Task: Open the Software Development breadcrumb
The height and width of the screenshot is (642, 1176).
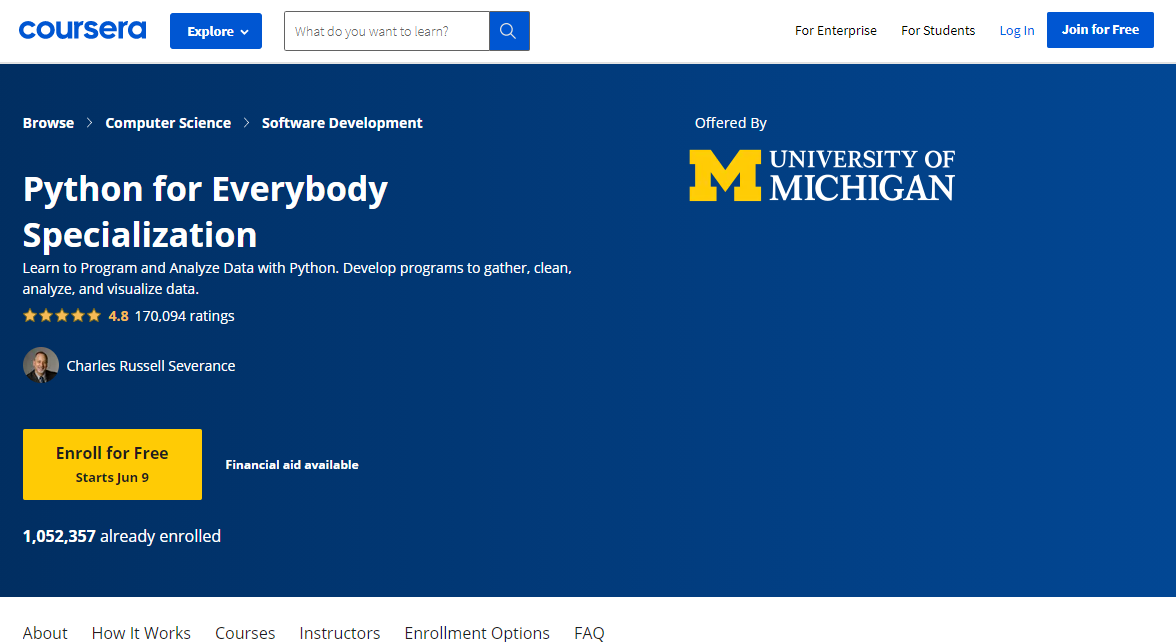Action: [x=342, y=123]
